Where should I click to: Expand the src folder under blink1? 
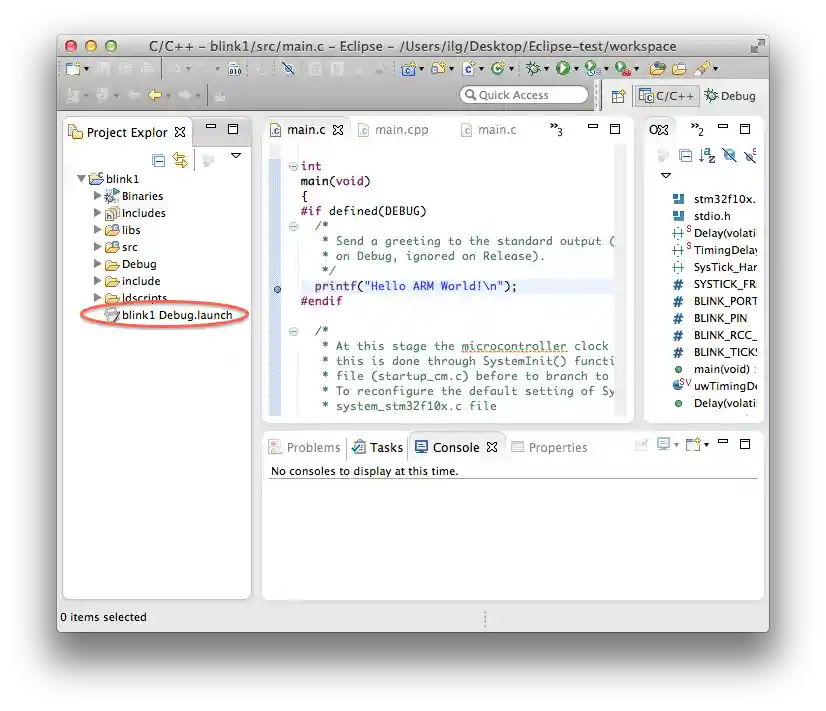[97, 247]
